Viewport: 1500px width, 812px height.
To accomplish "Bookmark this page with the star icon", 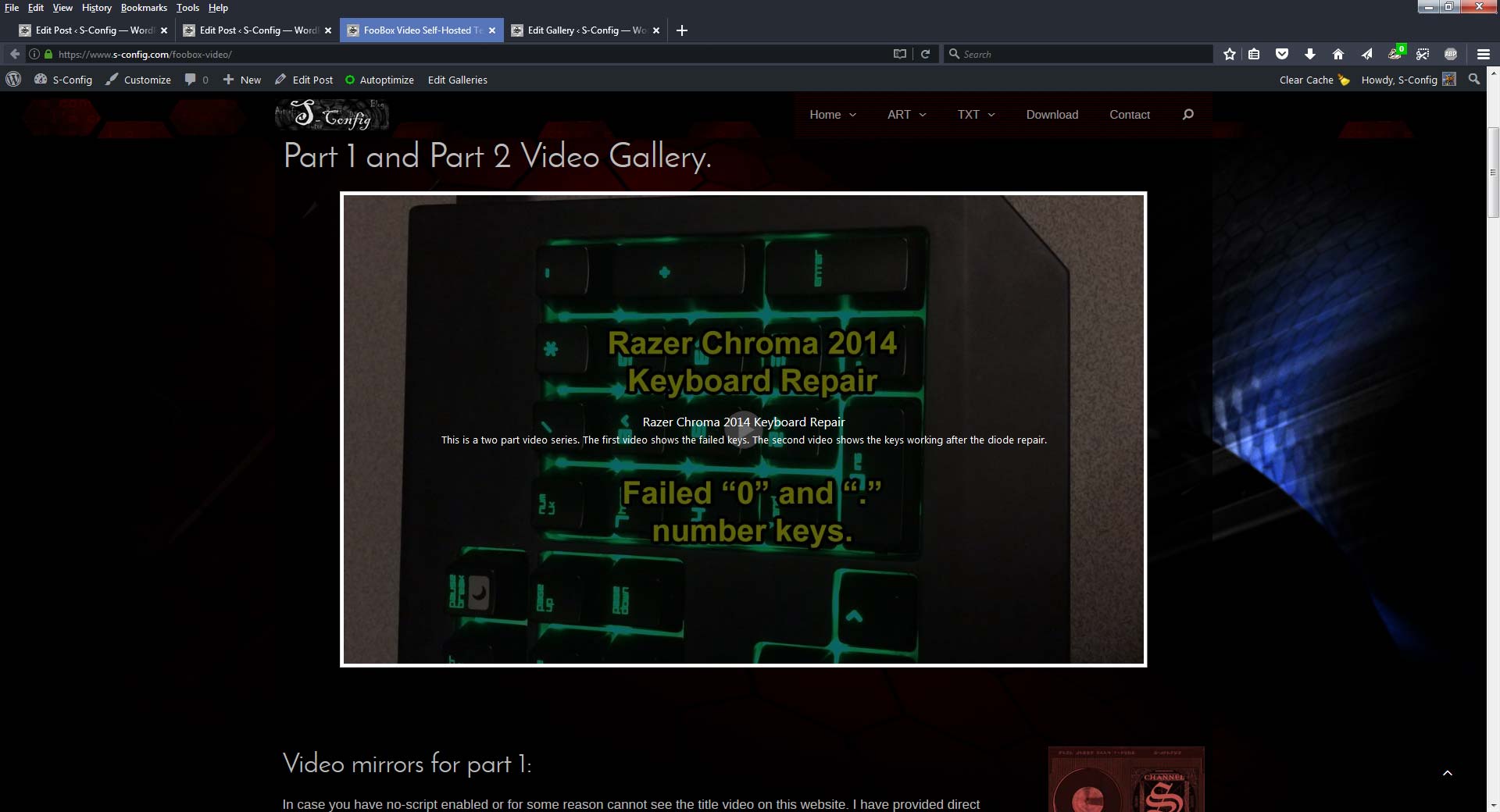I will 1230,54.
